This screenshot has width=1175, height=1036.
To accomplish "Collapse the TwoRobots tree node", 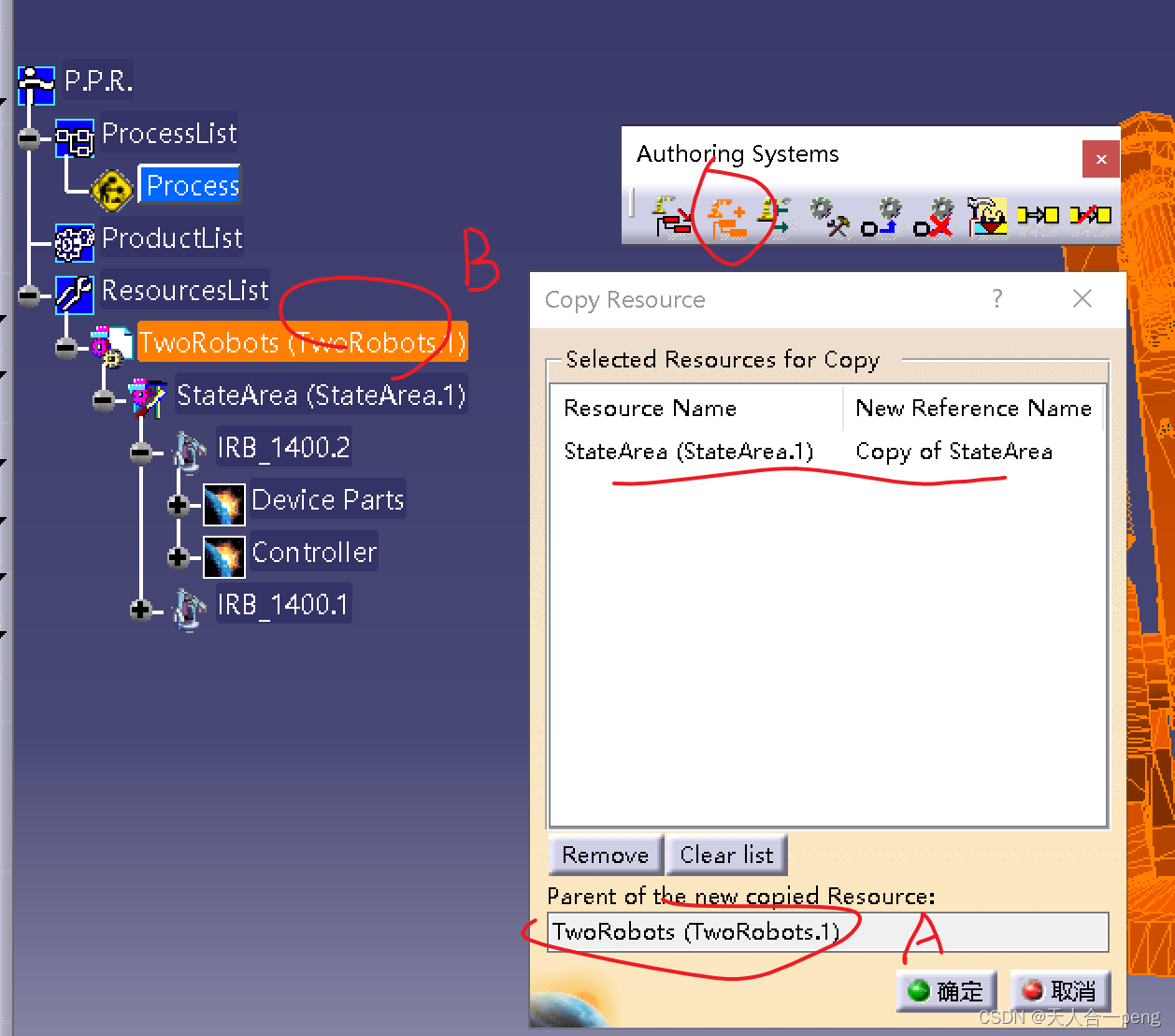I will [x=66, y=348].
